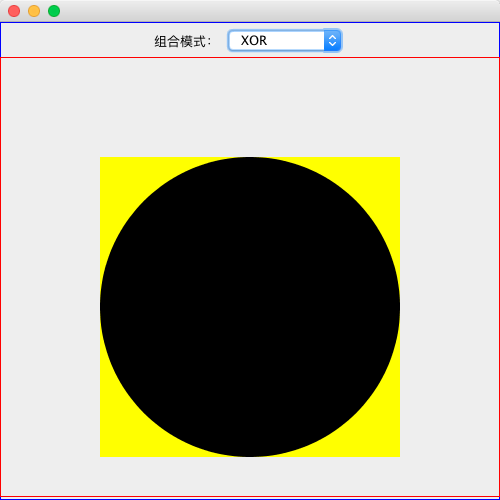This screenshot has width=500, height=500.
Task: Click the 组合模式 label
Action: [x=183, y=42]
